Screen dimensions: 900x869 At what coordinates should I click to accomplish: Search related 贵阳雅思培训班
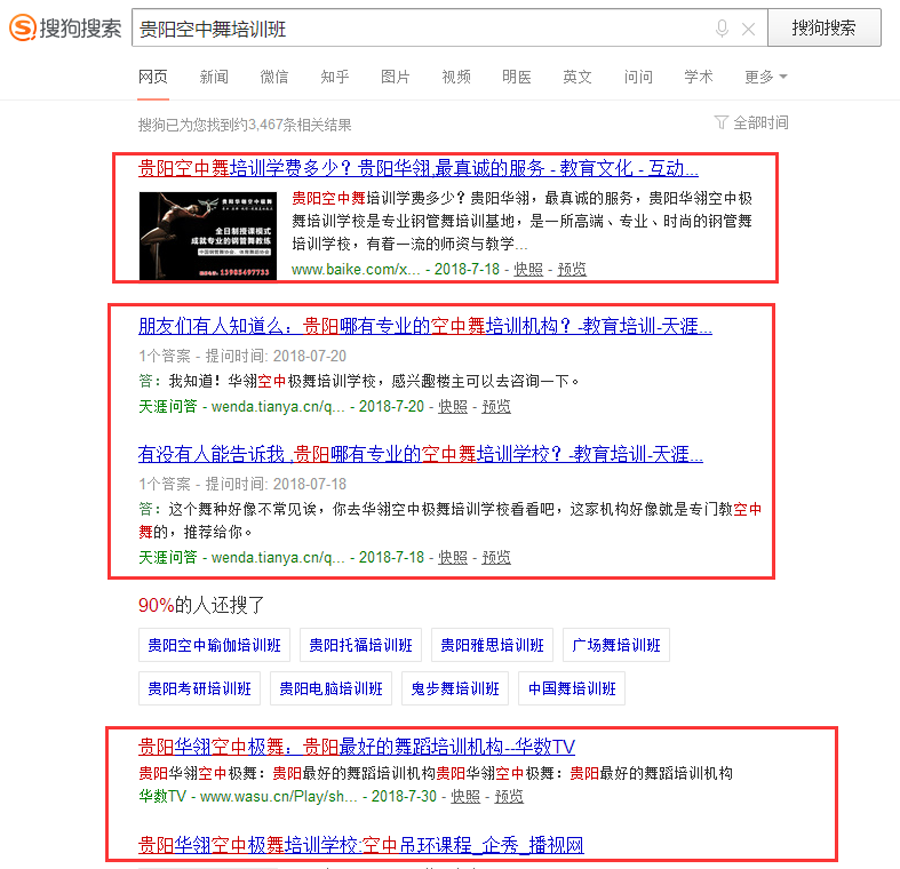(492, 645)
